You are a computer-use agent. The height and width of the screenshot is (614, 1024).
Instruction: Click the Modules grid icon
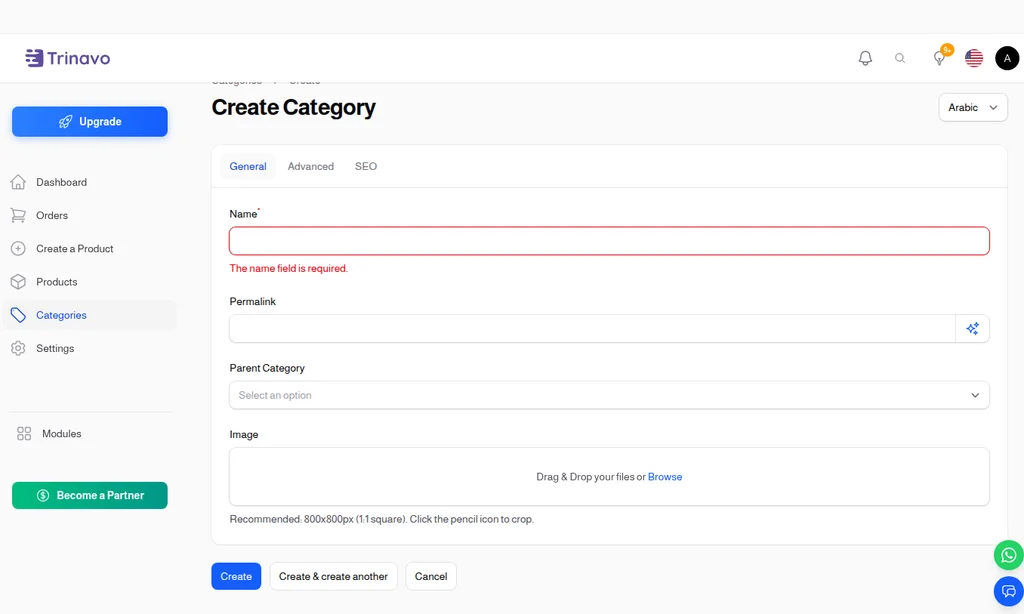pos(24,434)
